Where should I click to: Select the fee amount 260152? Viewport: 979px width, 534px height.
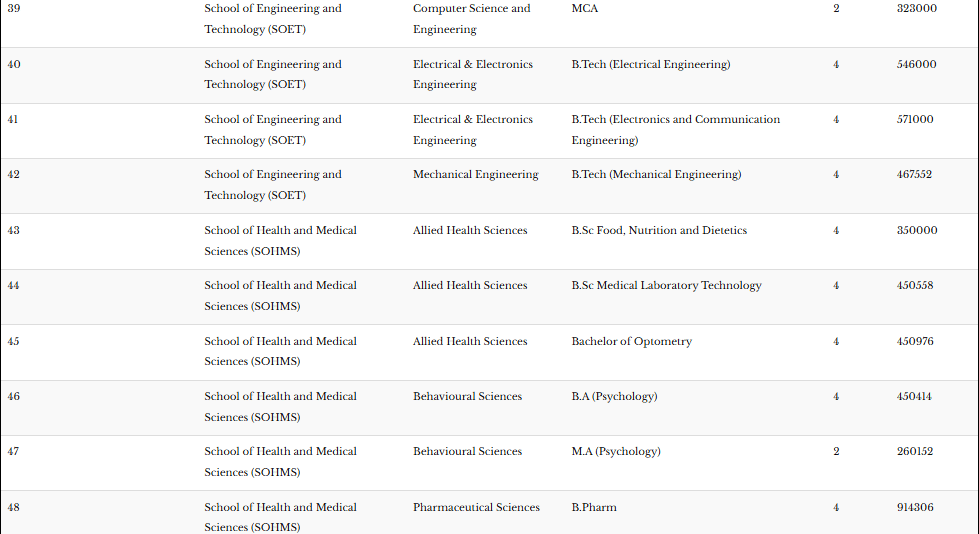point(915,452)
